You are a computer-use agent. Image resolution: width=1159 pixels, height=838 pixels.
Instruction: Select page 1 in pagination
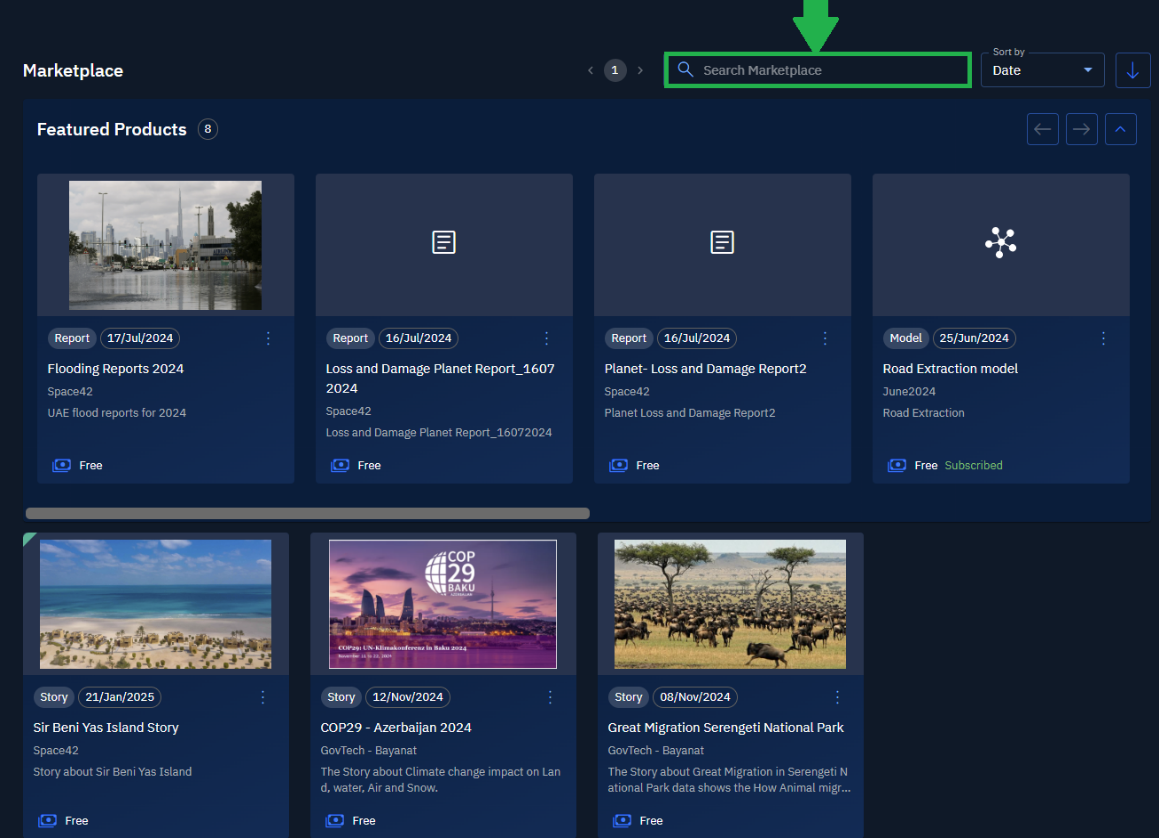(615, 70)
